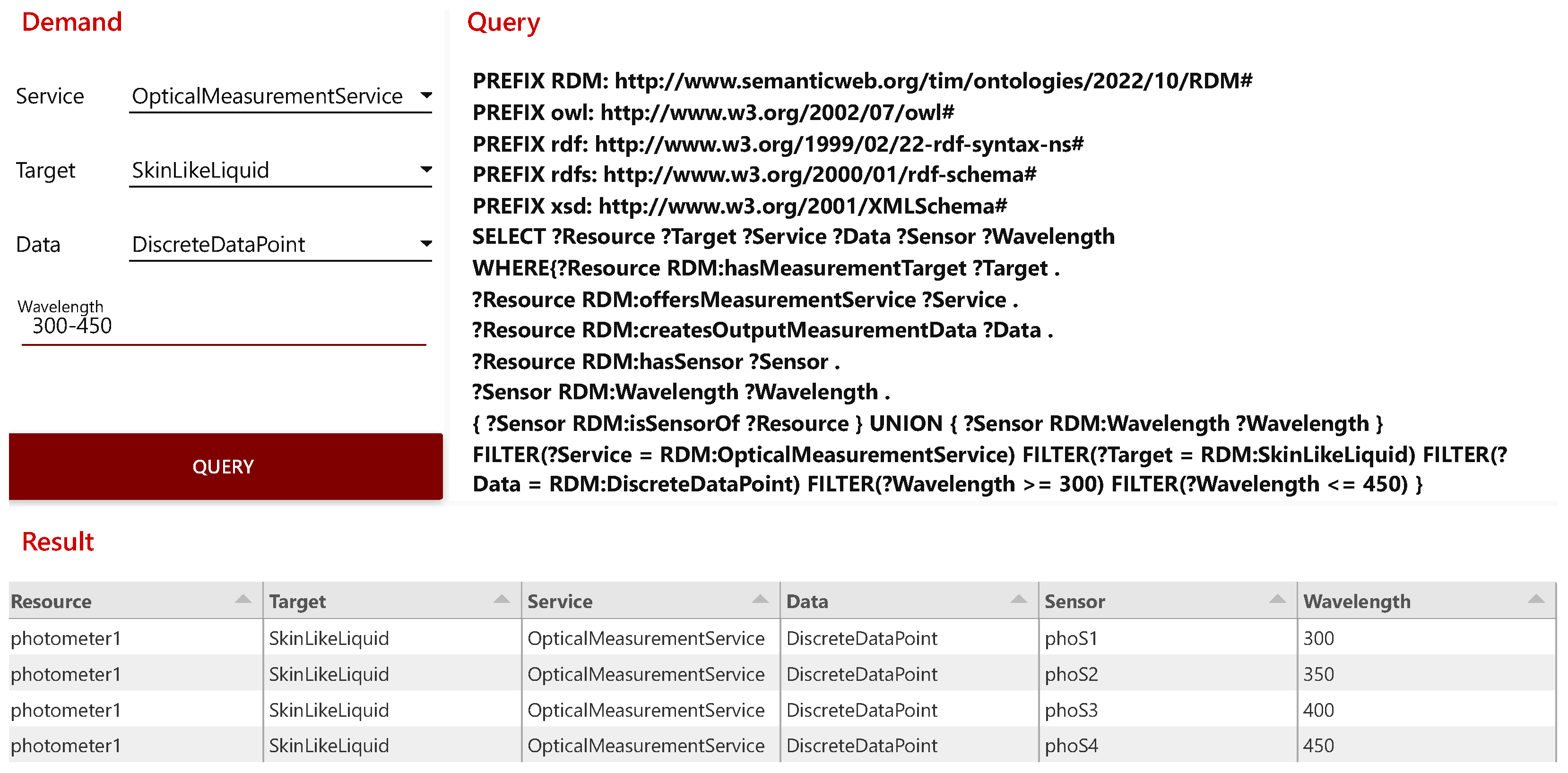The width and height of the screenshot is (1568, 773).
Task: Click the Wavelength 350 cell
Action: (x=1318, y=674)
